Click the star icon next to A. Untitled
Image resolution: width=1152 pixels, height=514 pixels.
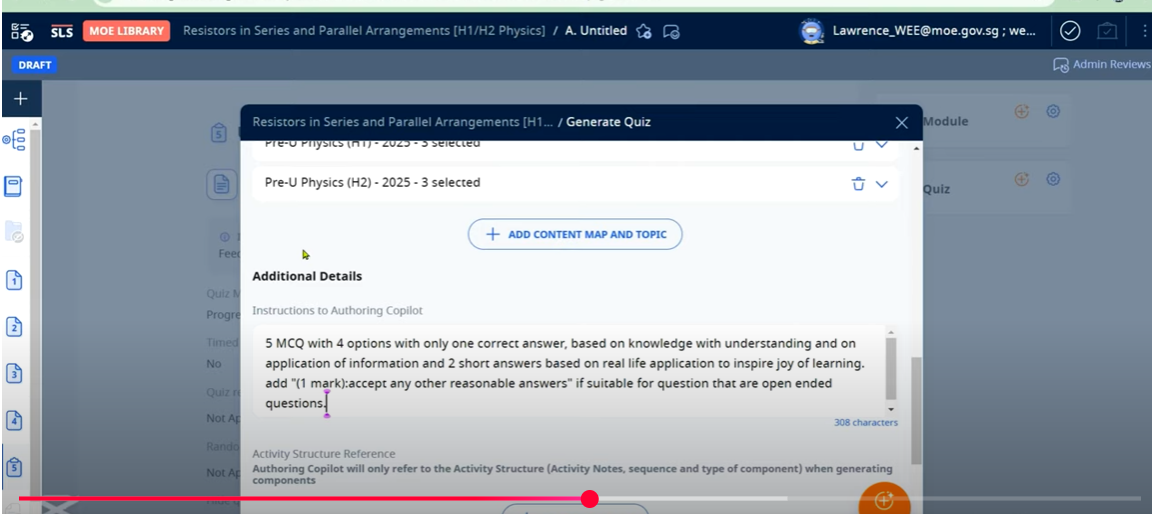tap(645, 32)
